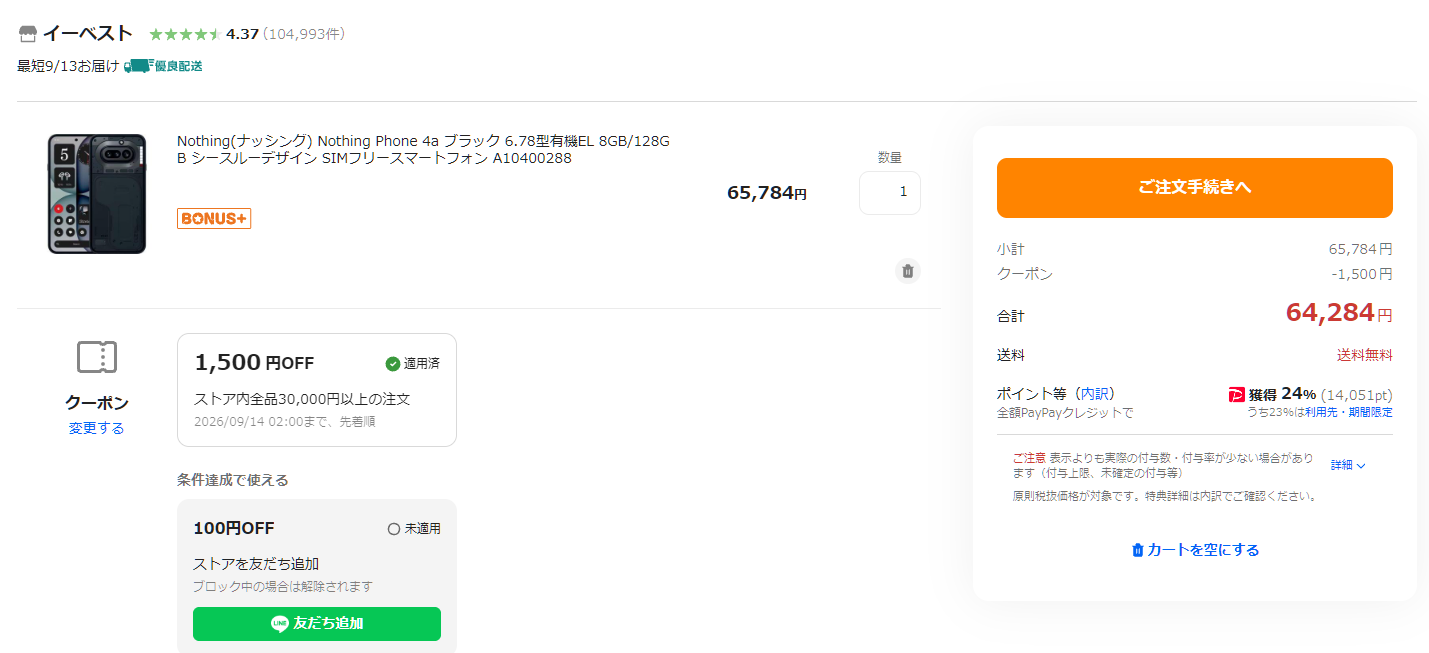Viewport: 1429px width, 653px height.
Task: Open the イーベスト store name link
Action: (x=87, y=33)
